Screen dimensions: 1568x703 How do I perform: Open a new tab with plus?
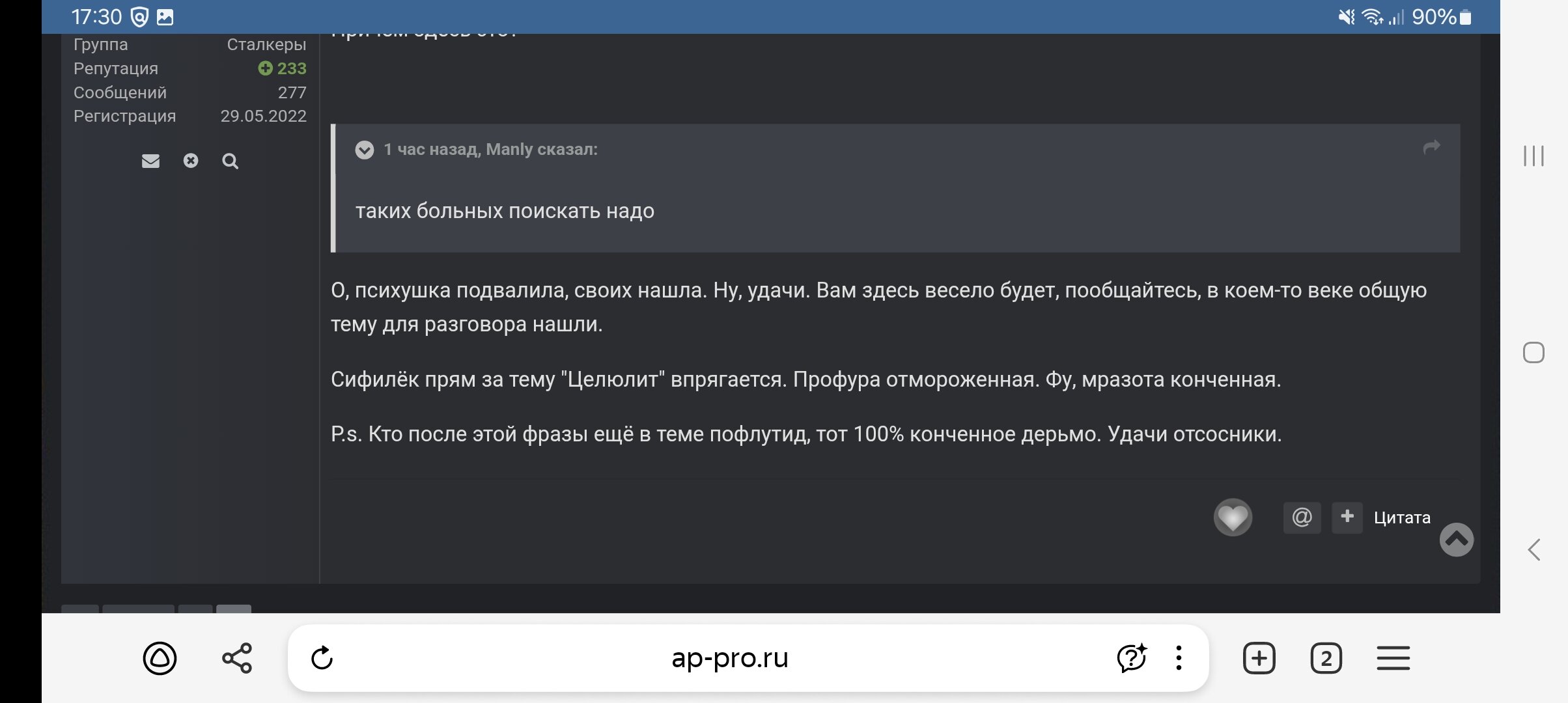(x=1259, y=658)
